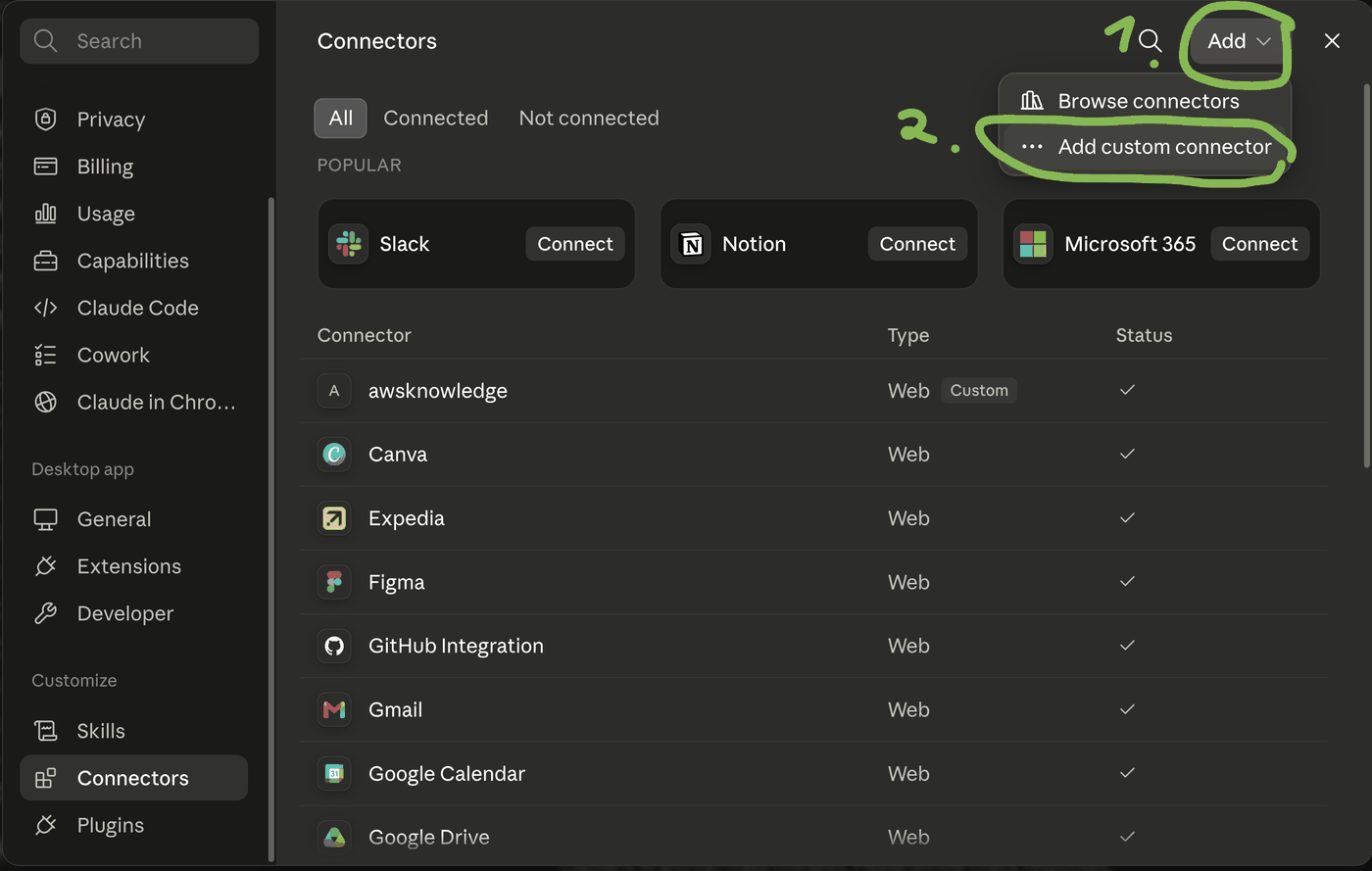Click the Capabilities toolbox icon
Viewport: 1372px width, 871px height.
point(45,261)
